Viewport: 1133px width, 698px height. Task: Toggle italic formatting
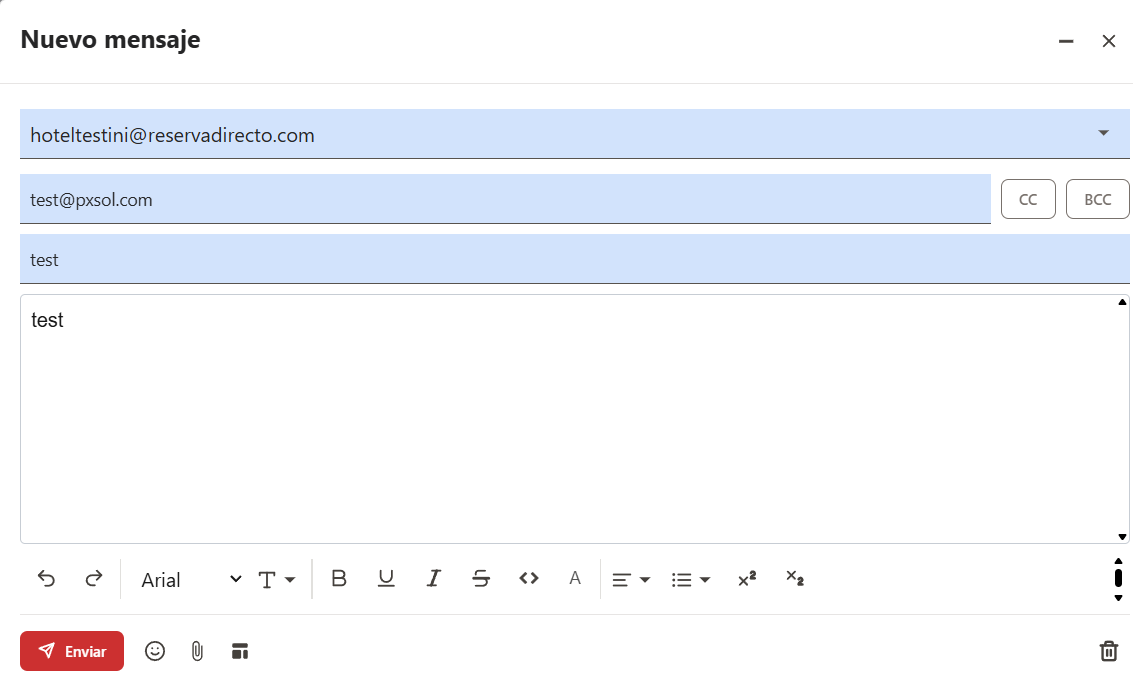tap(433, 579)
